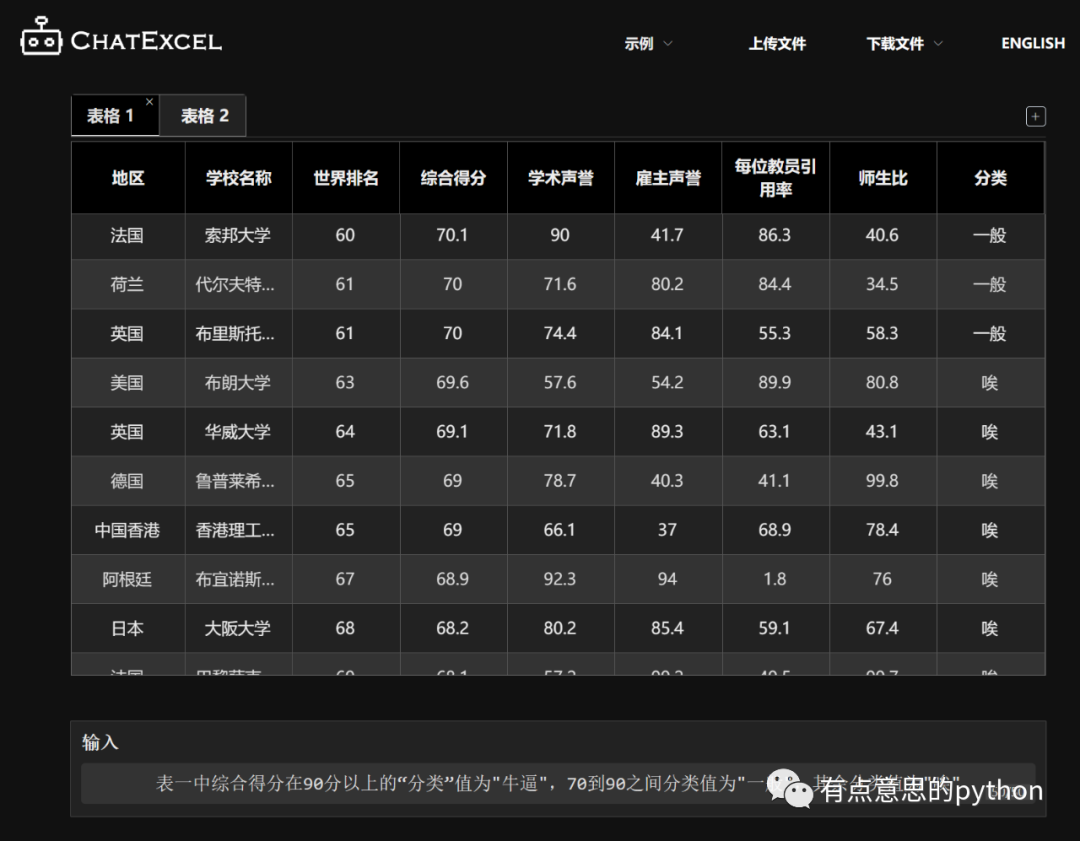Click the 索邦大学 school name cell
The height and width of the screenshot is (841, 1080).
point(238,236)
